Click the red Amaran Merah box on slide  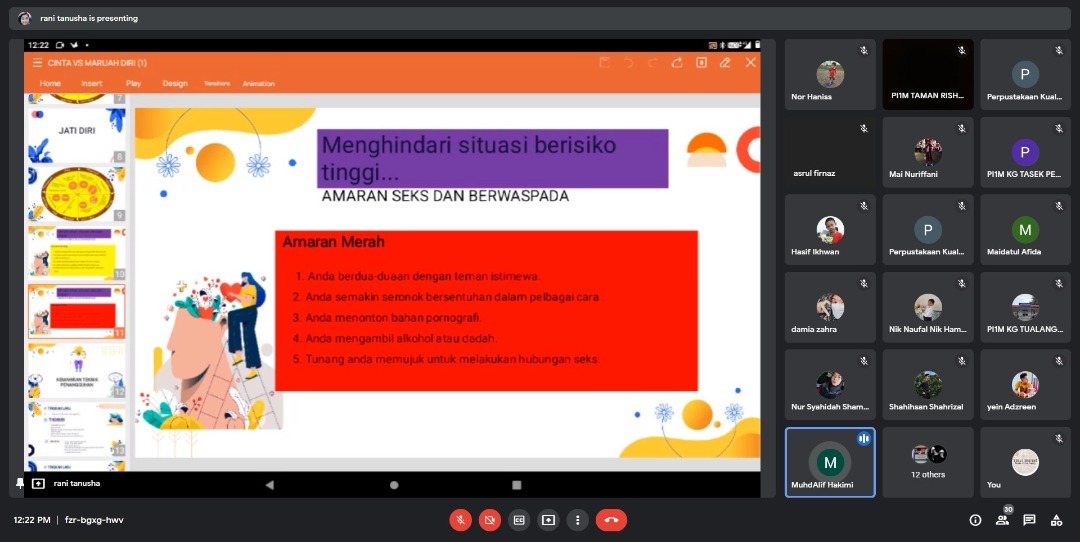(x=486, y=310)
